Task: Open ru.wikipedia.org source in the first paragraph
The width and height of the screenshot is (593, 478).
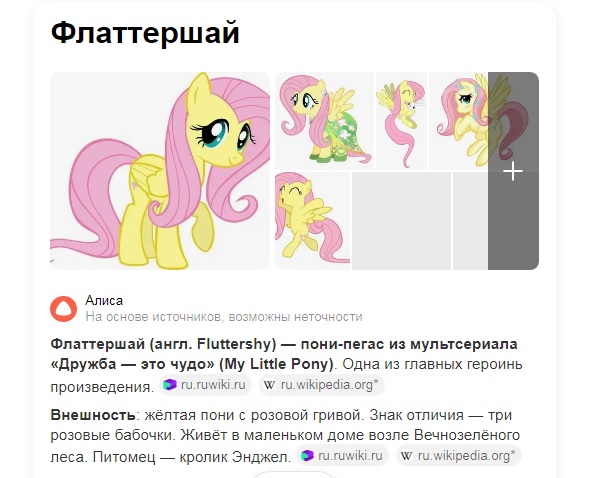Action: coord(322,385)
